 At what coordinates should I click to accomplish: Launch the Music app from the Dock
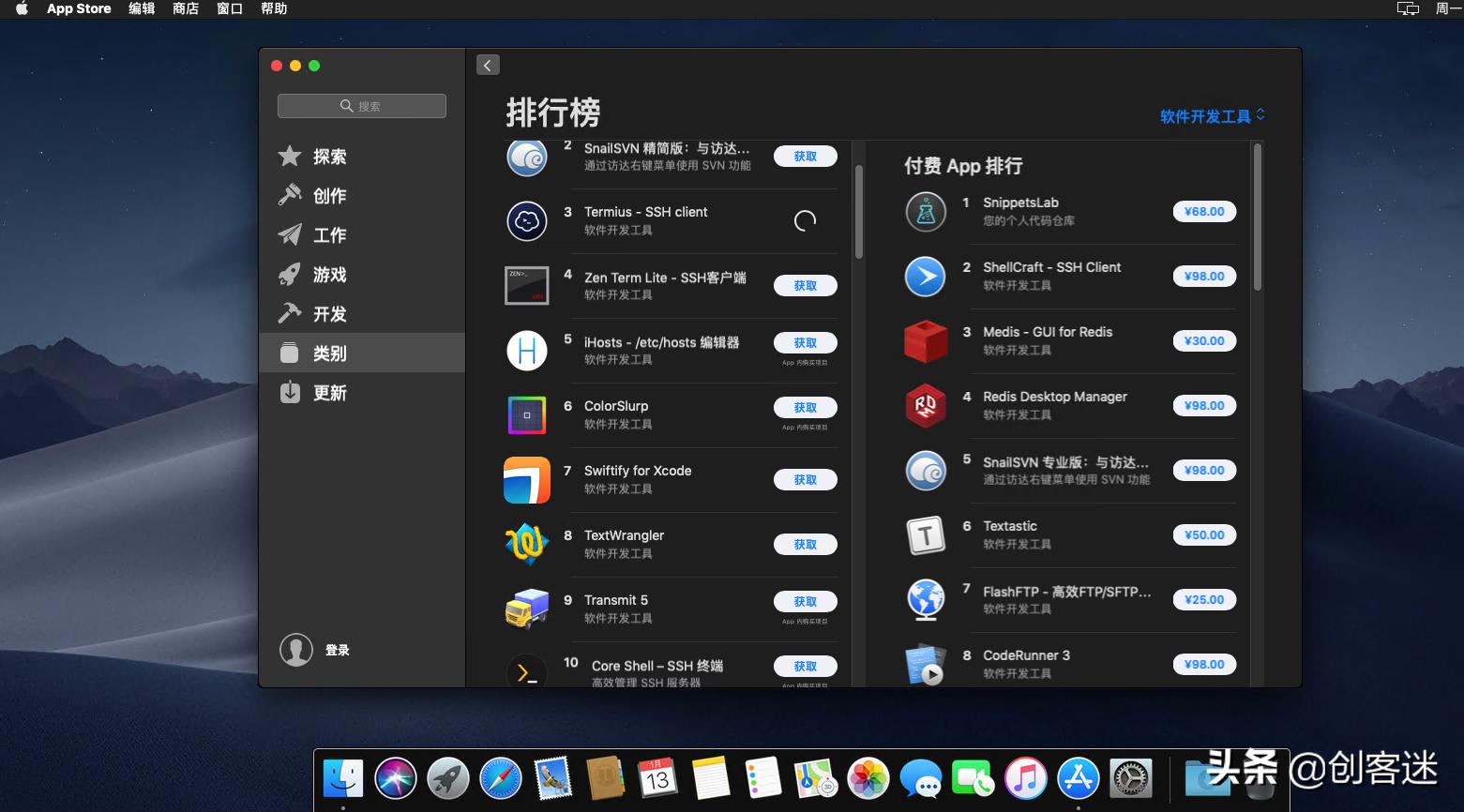coord(1025,779)
